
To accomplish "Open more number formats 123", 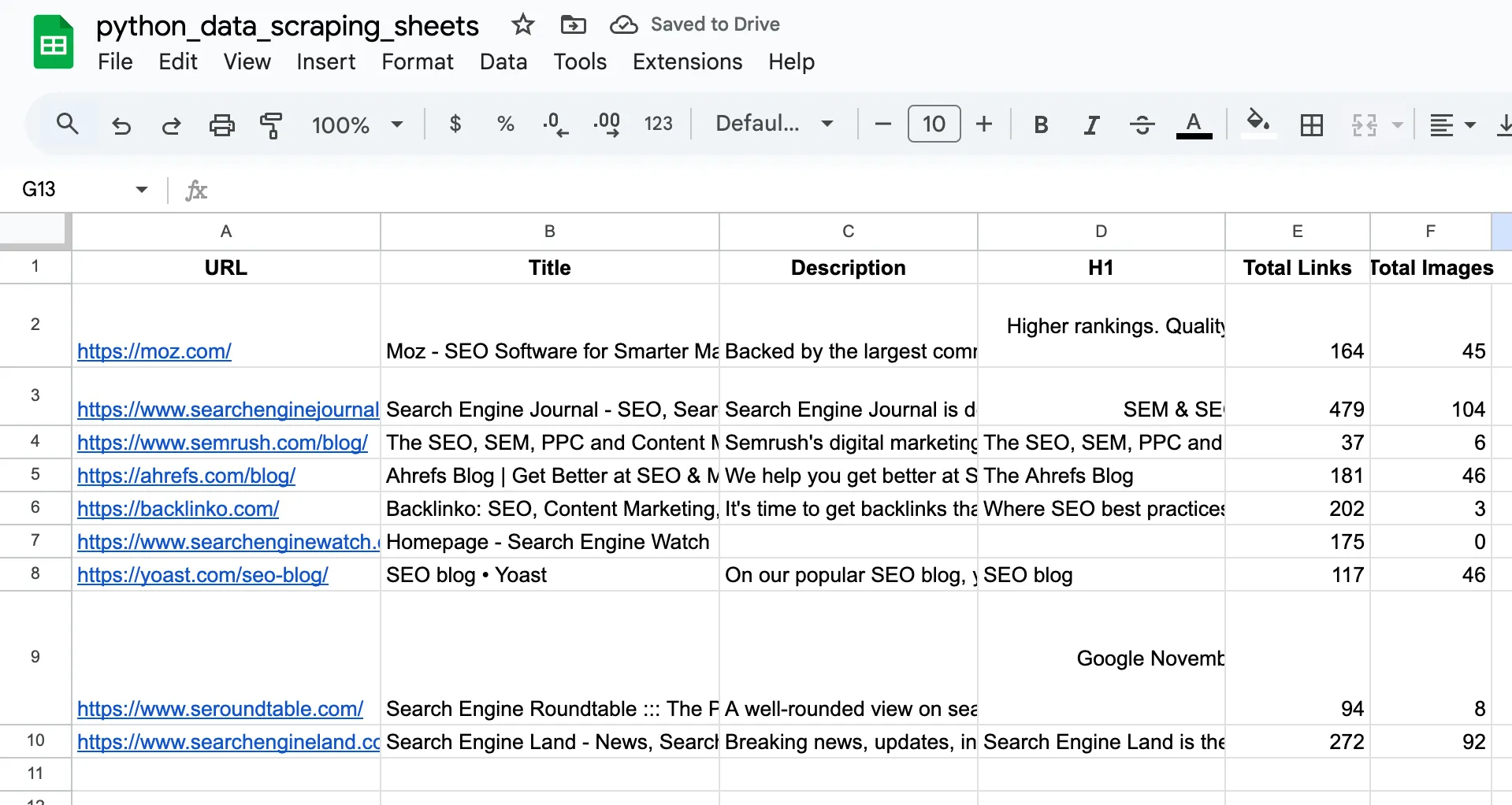I will point(658,124).
